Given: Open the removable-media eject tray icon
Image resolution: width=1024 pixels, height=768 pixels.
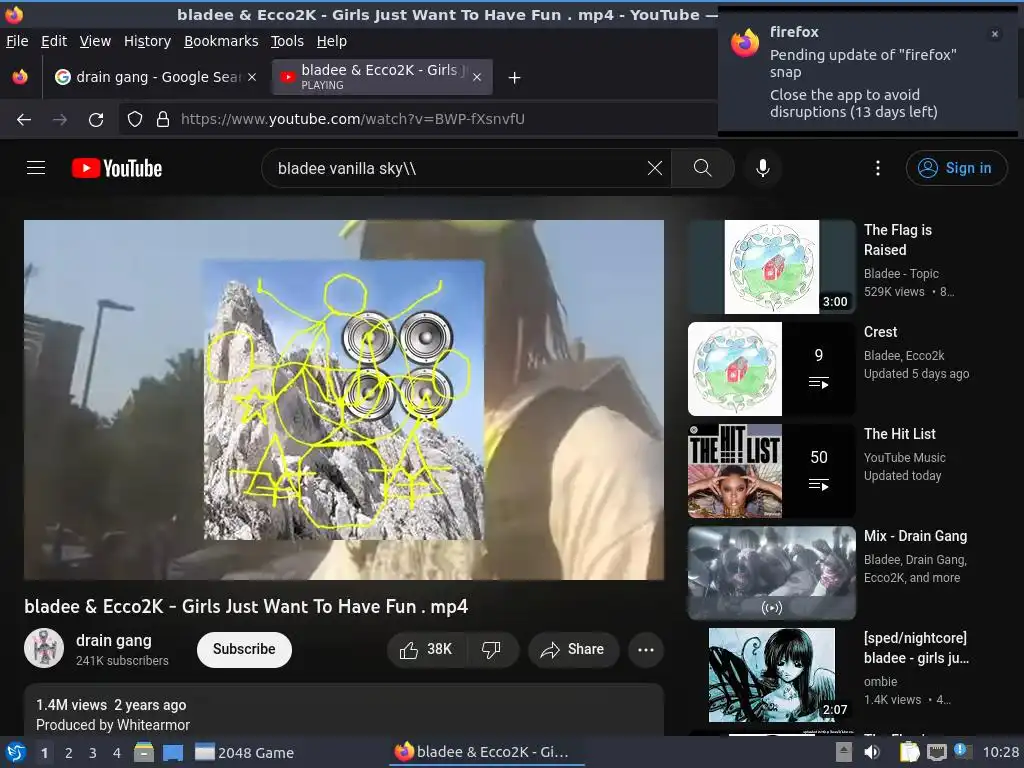Looking at the screenshot, I should (844, 752).
